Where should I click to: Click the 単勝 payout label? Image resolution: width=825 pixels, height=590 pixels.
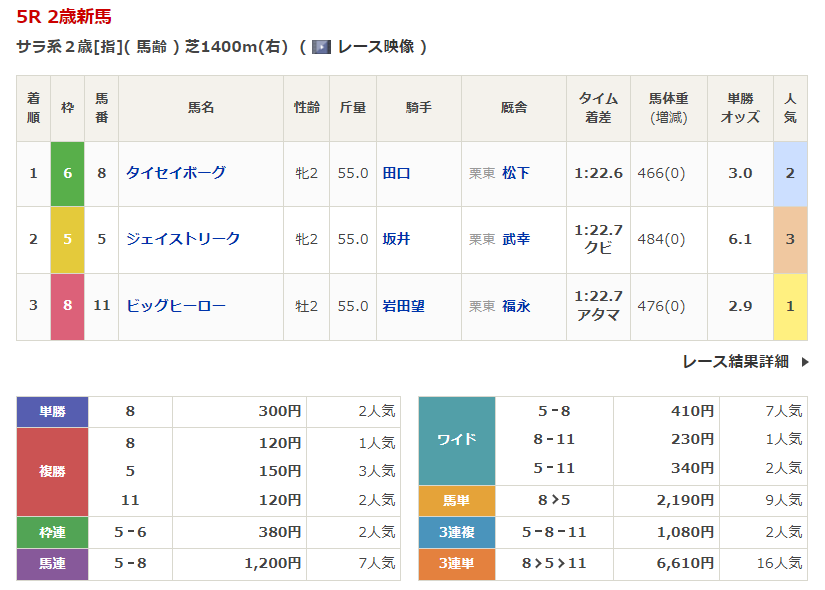coord(52,412)
